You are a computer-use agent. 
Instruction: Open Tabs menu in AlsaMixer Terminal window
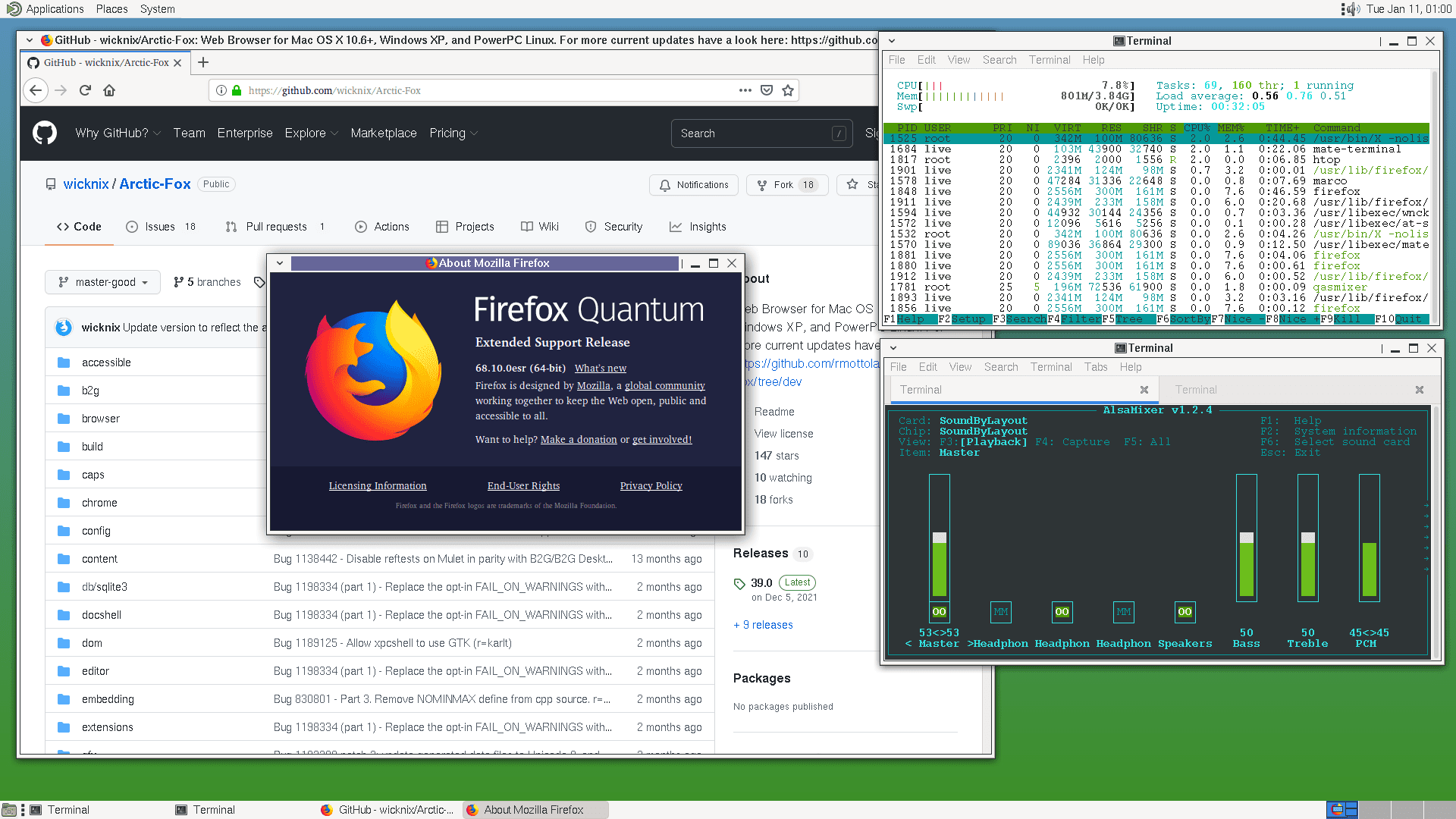click(x=1096, y=367)
